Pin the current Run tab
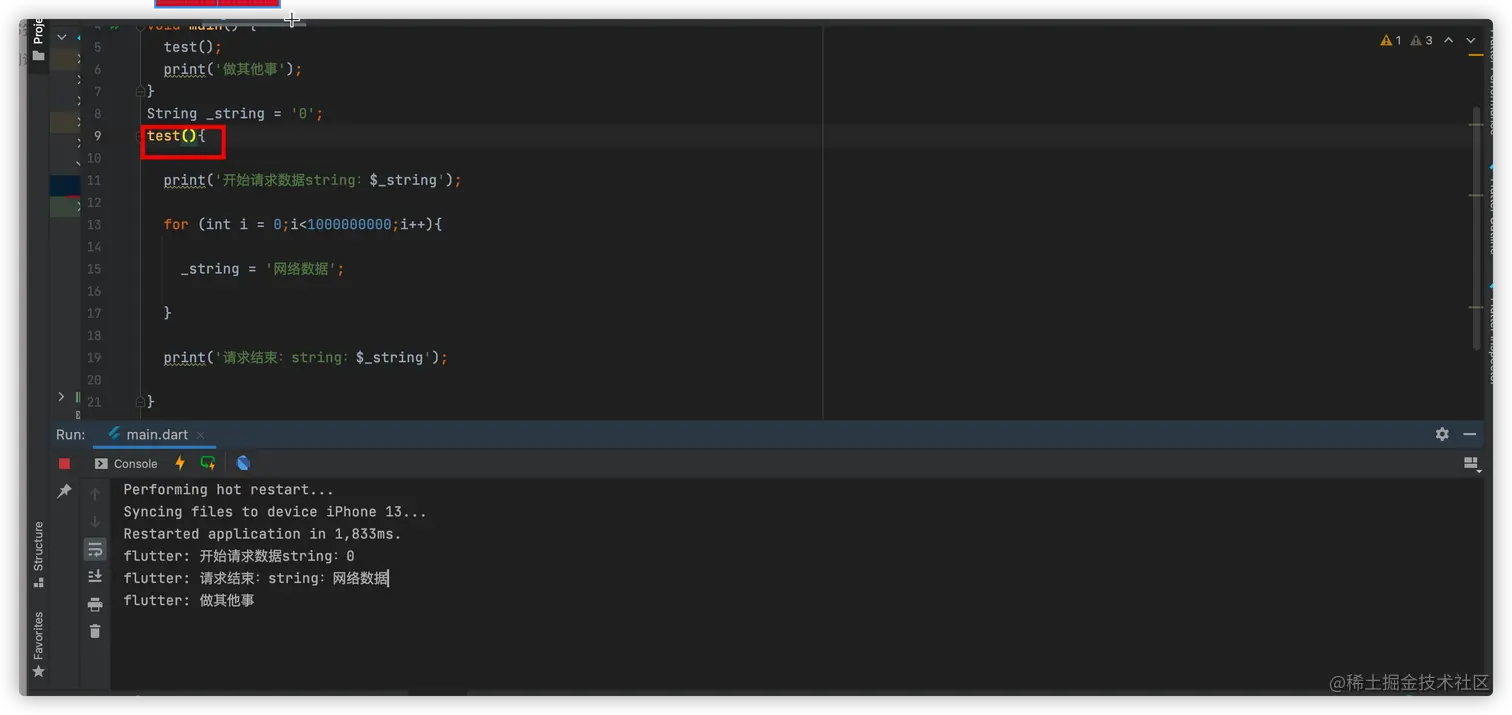This screenshot has height=715, width=1512. 65,491
